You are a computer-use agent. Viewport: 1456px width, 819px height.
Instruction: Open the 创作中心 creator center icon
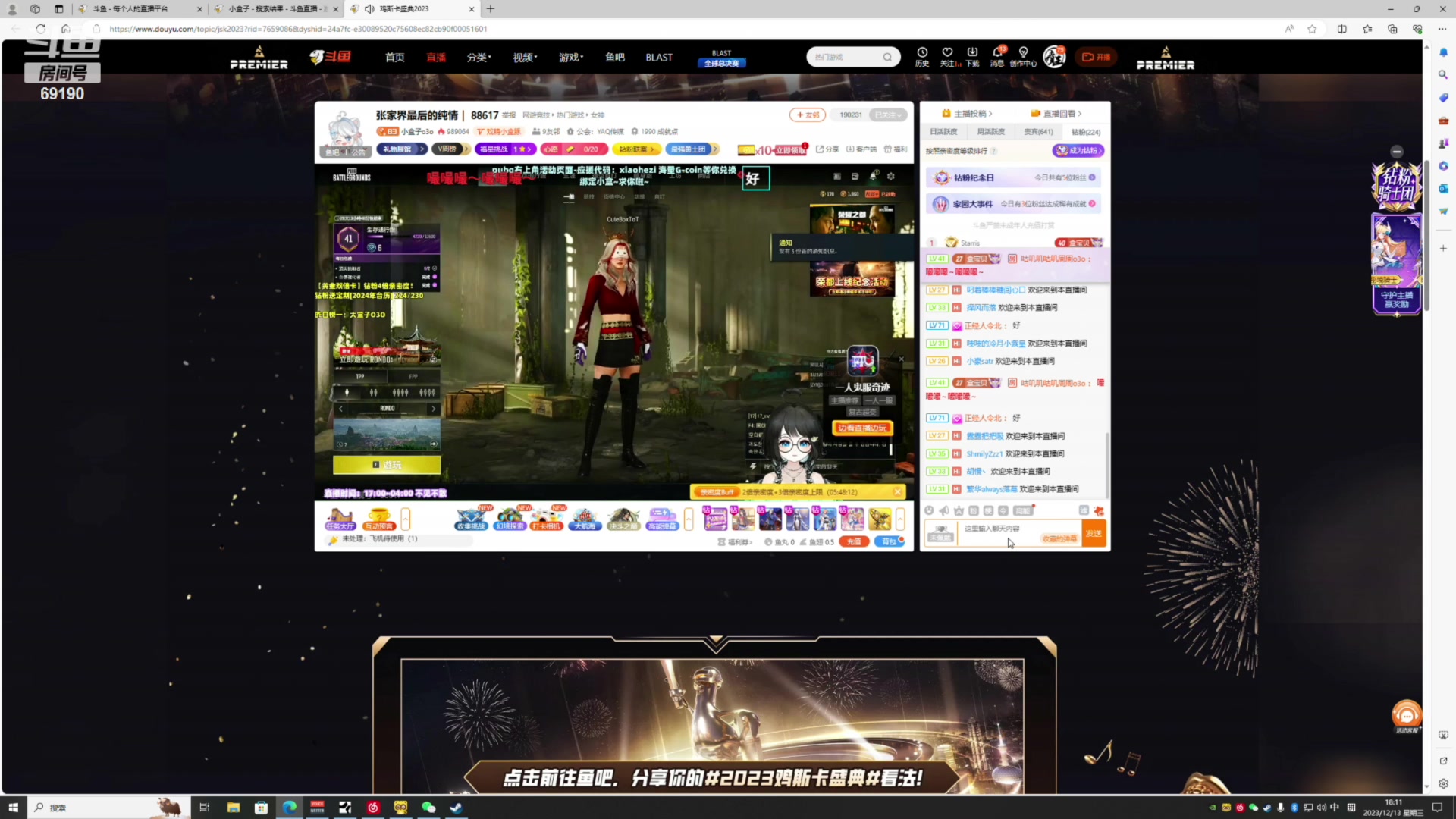pos(1023,56)
